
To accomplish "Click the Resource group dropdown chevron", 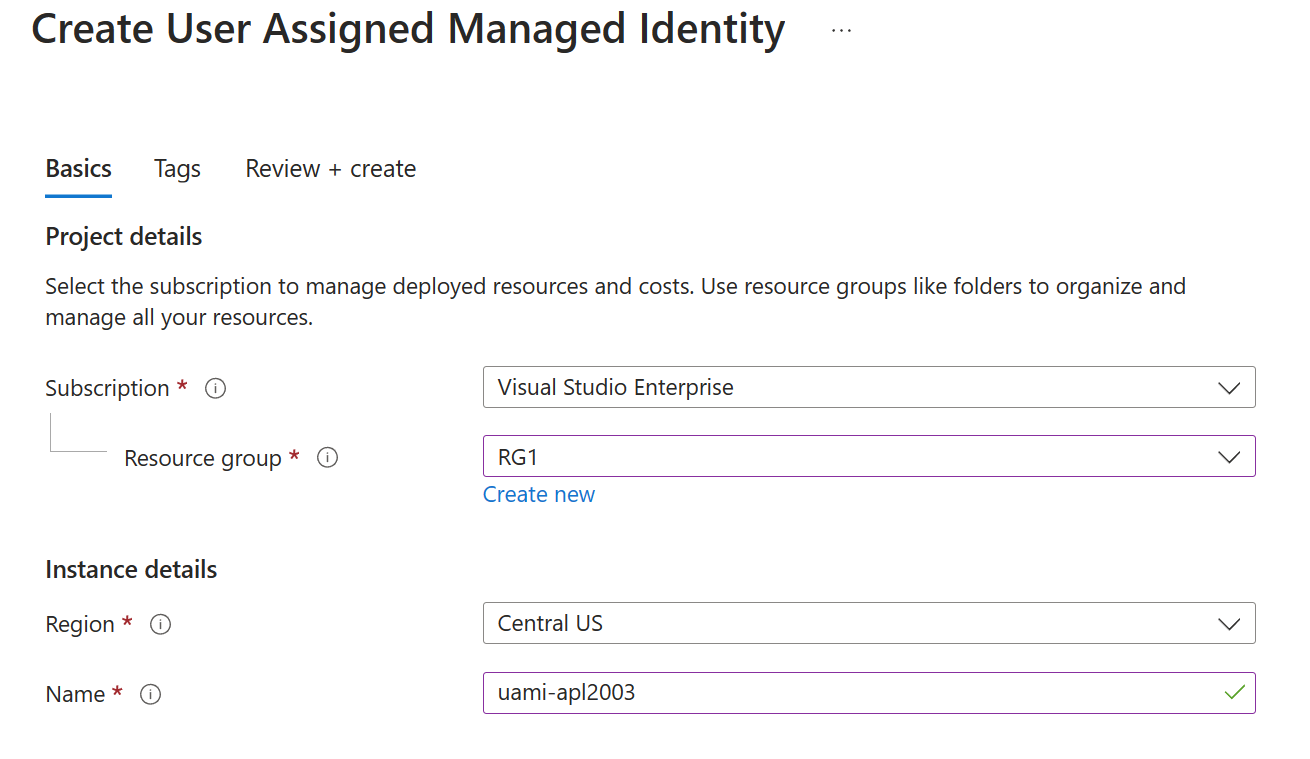I will click(1230, 457).
